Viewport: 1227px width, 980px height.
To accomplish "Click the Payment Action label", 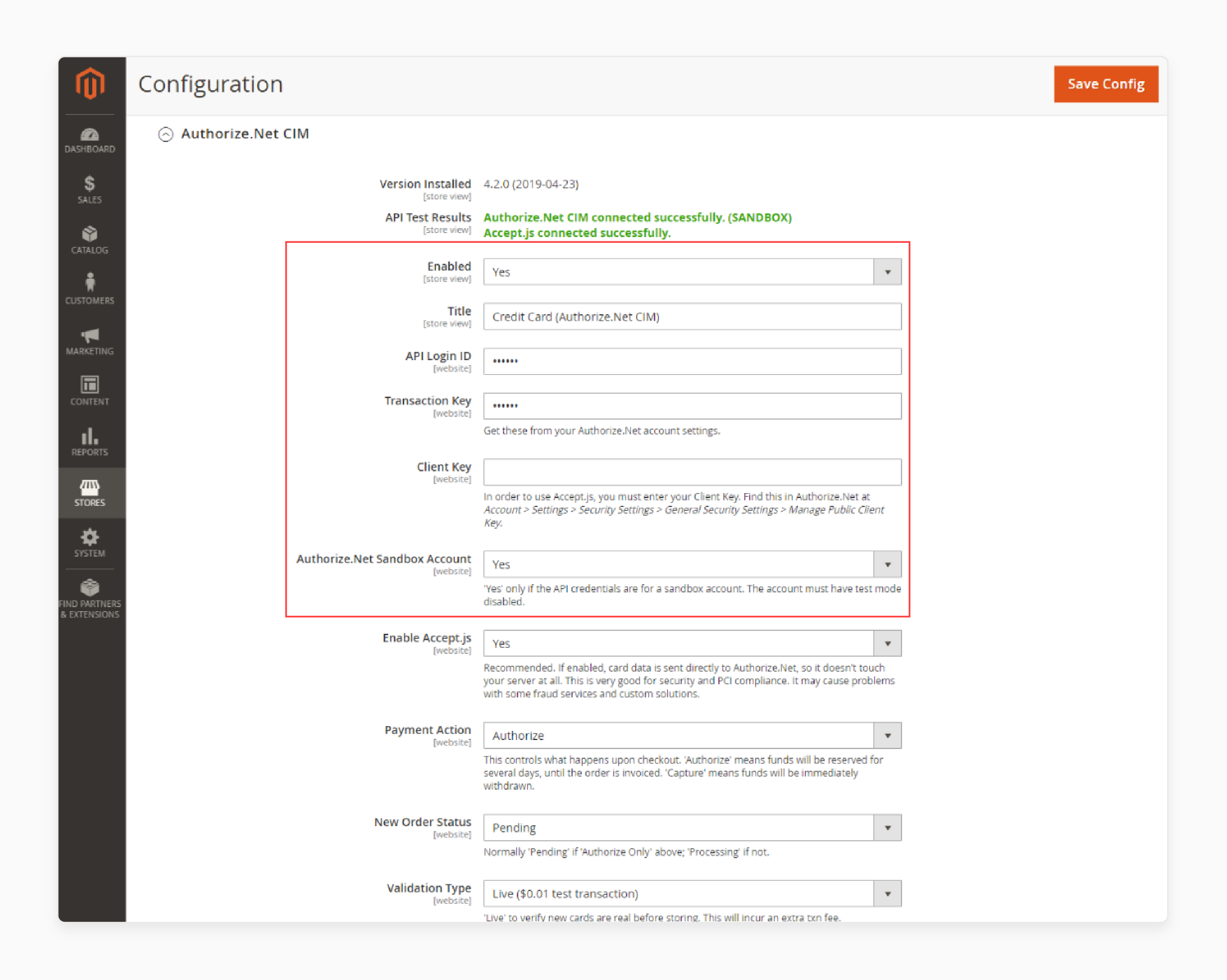I will point(428,730).
